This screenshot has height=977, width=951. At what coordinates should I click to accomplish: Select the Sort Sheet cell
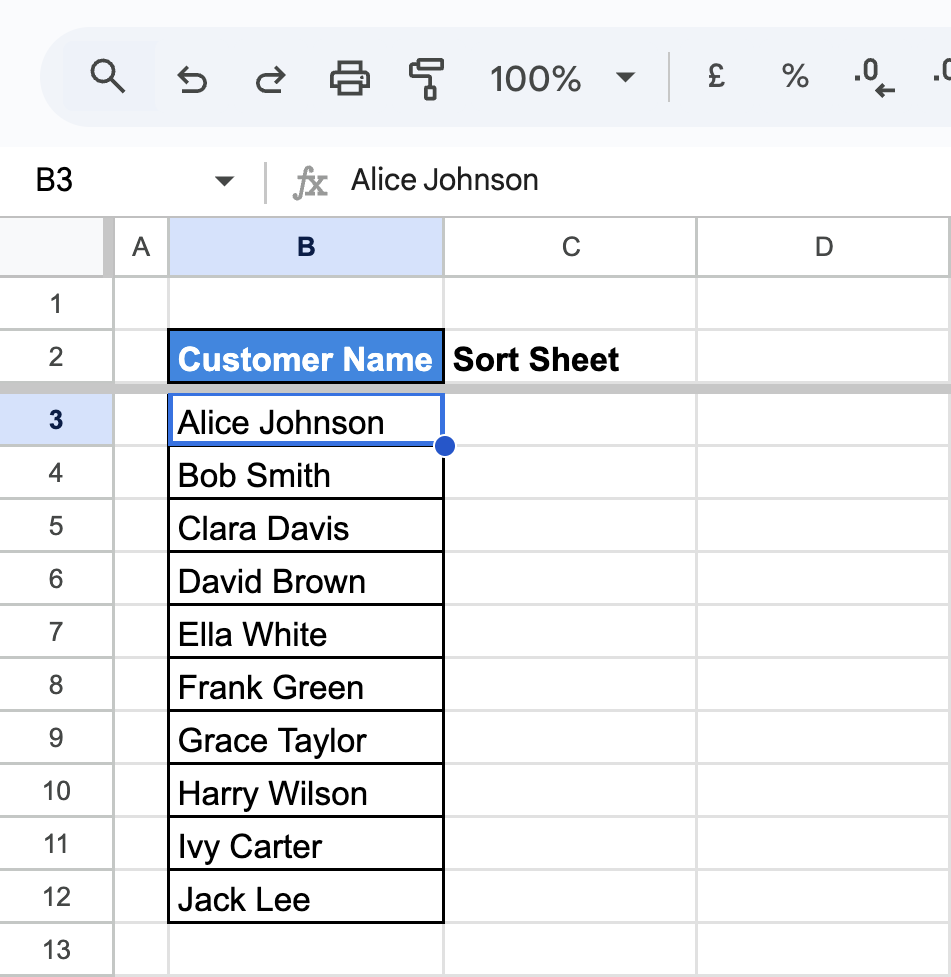pyautogui.click(x=570, y=357)
